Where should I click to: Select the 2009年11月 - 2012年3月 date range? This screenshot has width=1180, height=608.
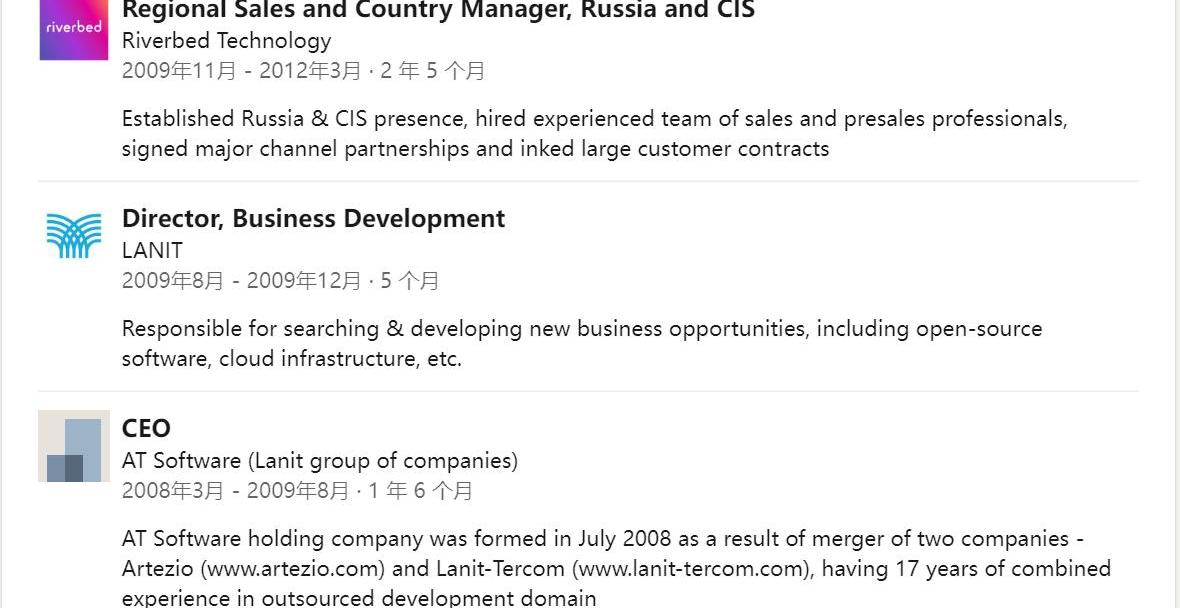pyautogui.click(x=242, y=71)
